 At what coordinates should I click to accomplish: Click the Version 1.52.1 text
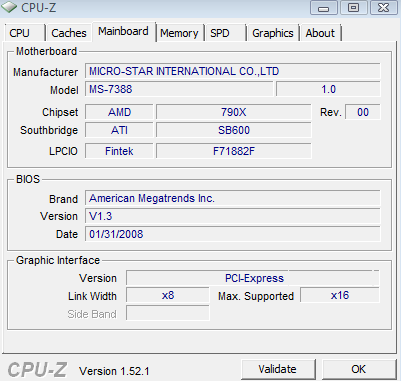[114, 371]
